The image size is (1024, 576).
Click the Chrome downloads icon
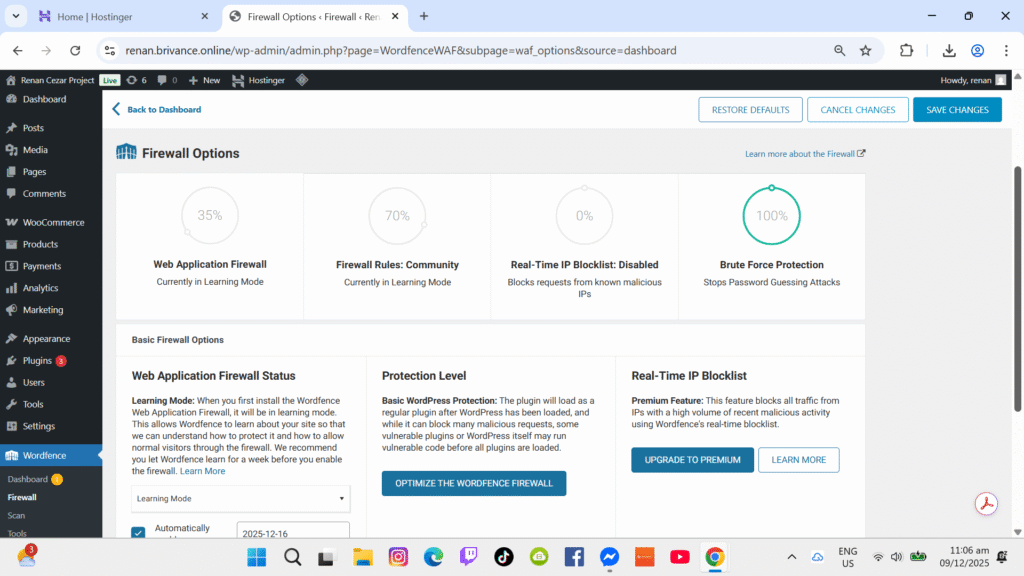(948, 51)
